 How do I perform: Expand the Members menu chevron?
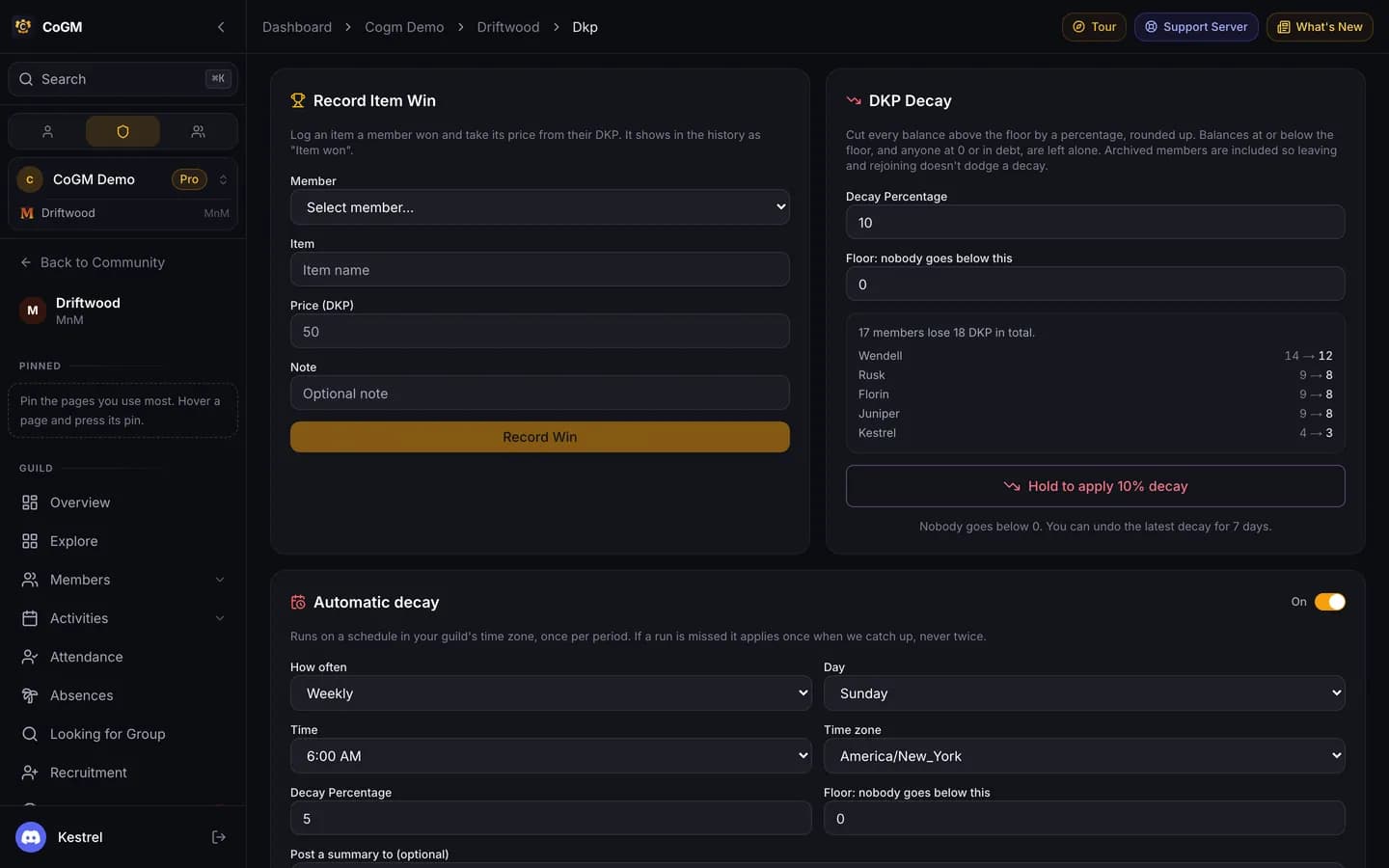[220, 580]
